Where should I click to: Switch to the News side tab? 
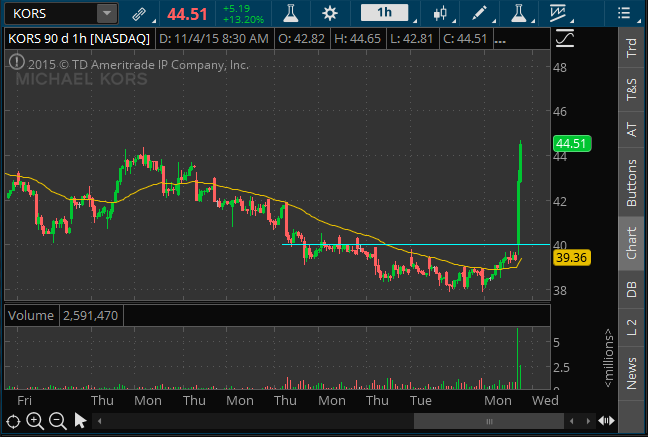click(631, 374)
